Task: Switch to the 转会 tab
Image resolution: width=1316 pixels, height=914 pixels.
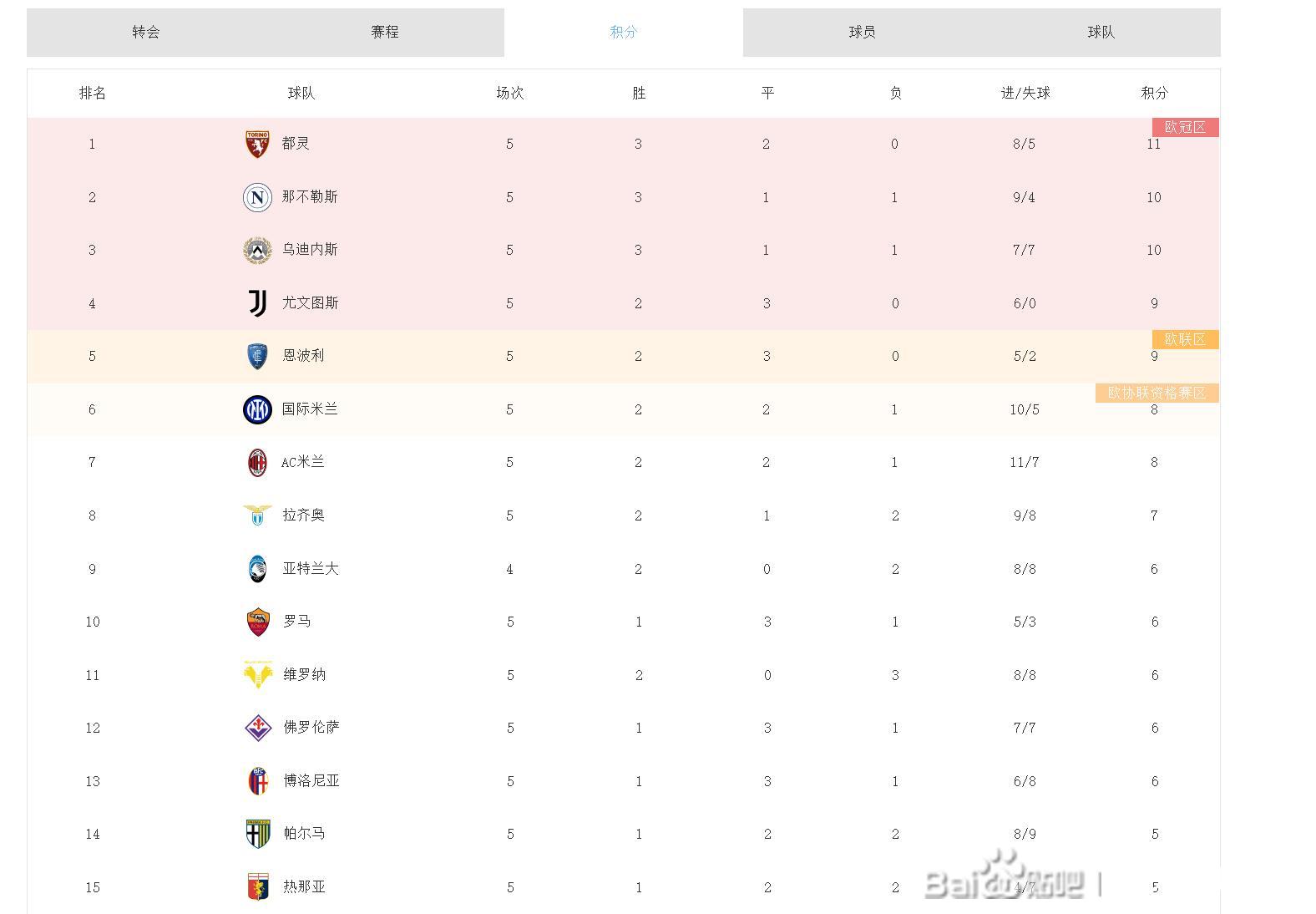Action: [x=146, y=33]
